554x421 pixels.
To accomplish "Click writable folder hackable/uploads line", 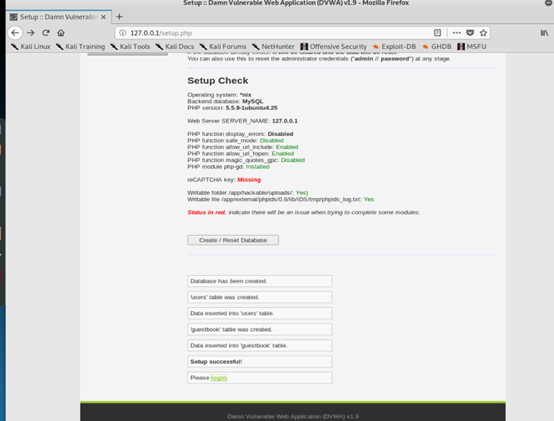I will 248,193.
